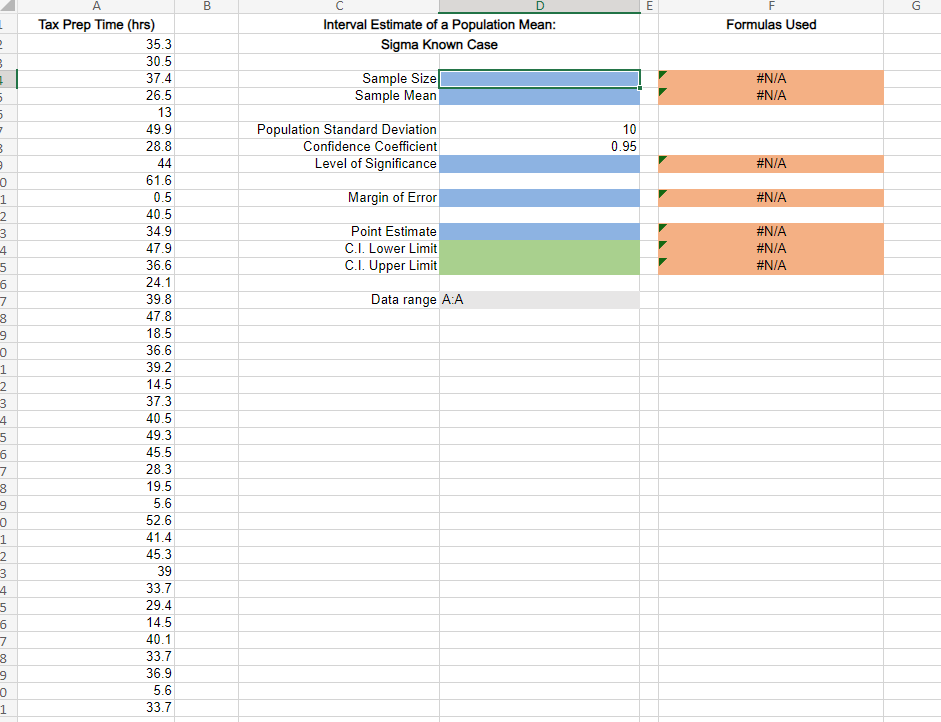
Task: Select the Confidence Coefficient value 0.95
Action: (x=539, y=146)
